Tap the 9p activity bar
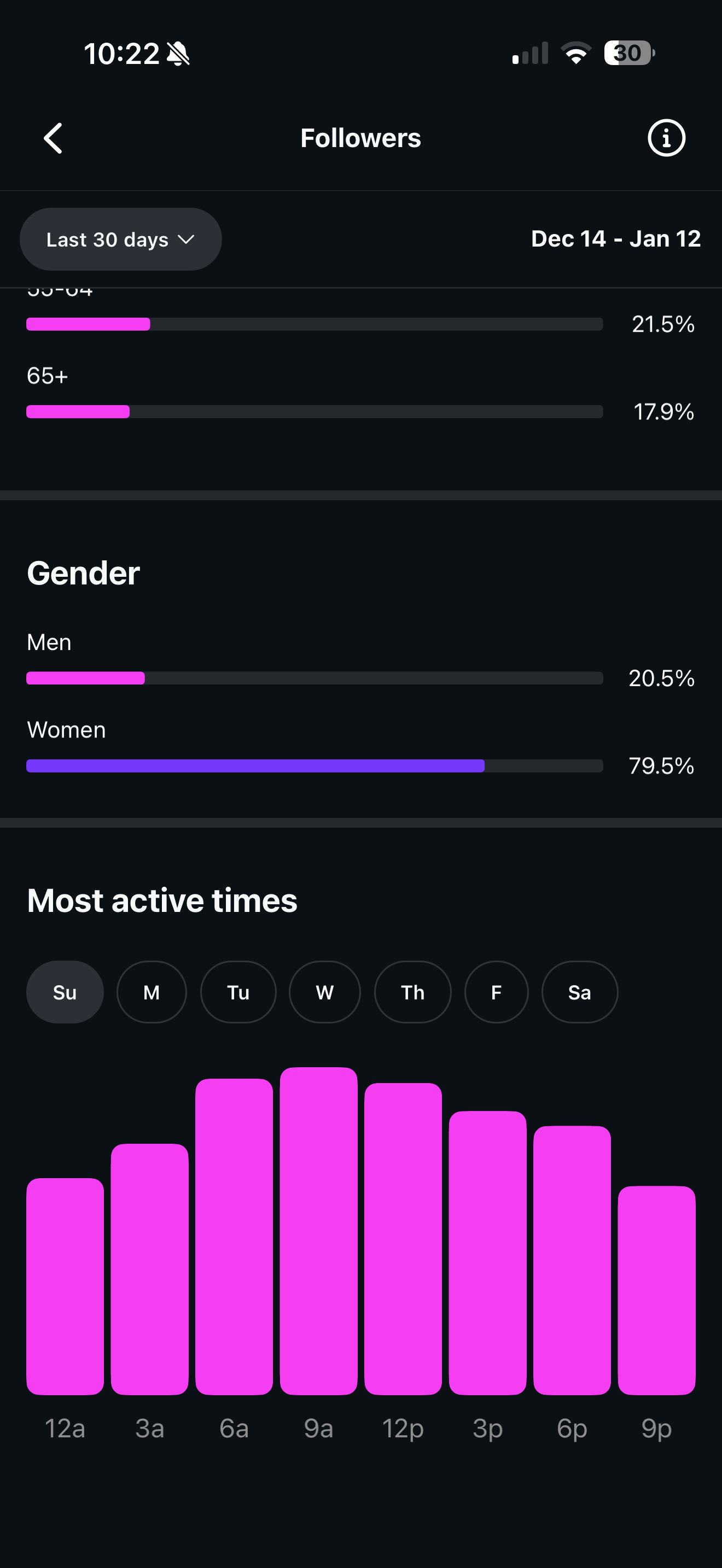 click(x=656, y=1289)
